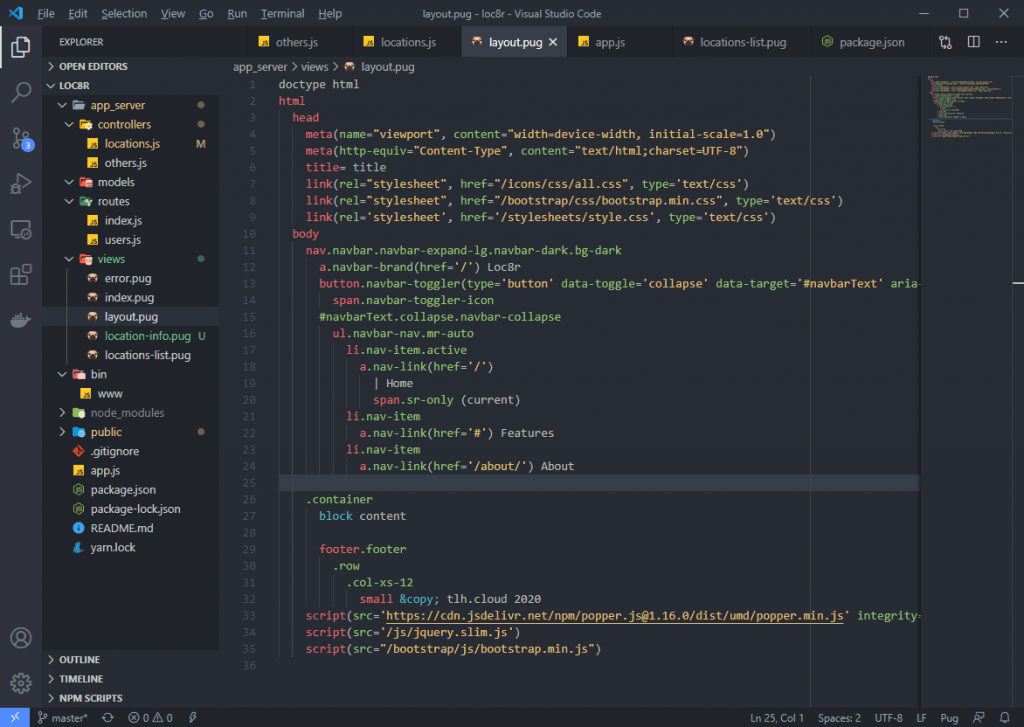Click the remote window indicator in status bar
This screenshot has height=727, width=1024.
click(14, 717)
